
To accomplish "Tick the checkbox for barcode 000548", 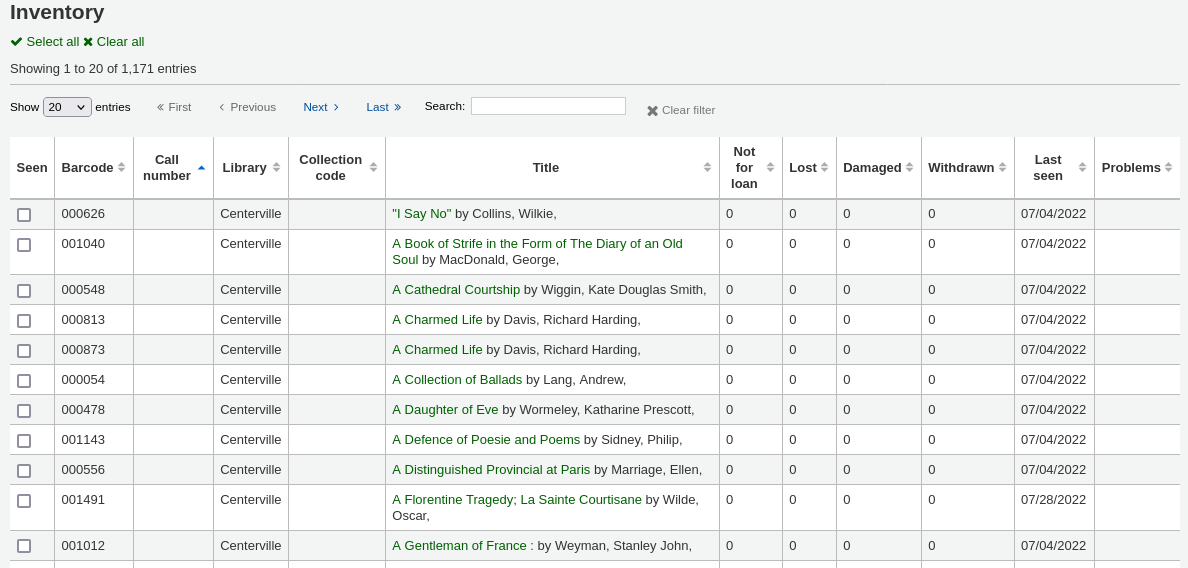I will pos(24,291).
